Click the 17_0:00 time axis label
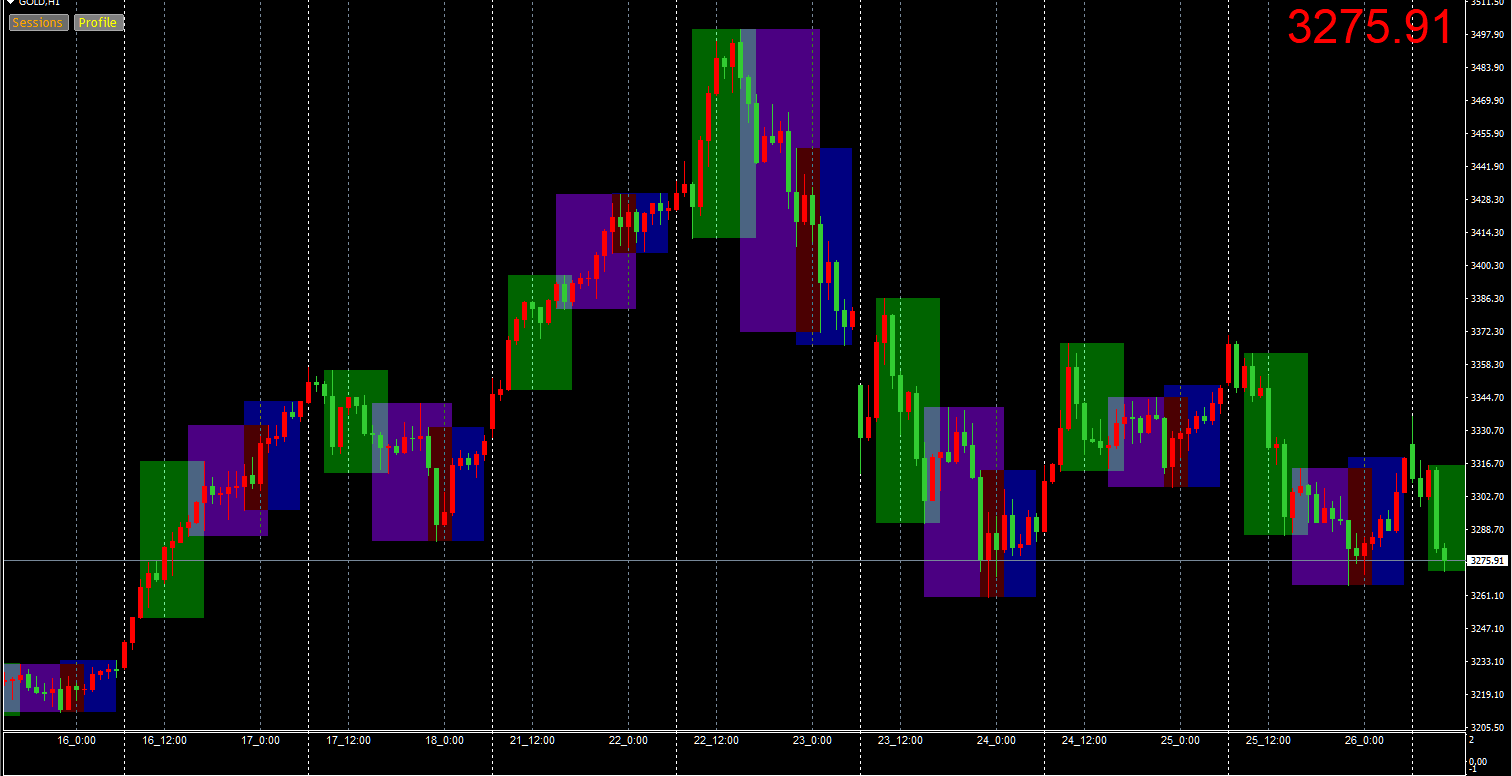1512x776 pixels. coord(260,741)
